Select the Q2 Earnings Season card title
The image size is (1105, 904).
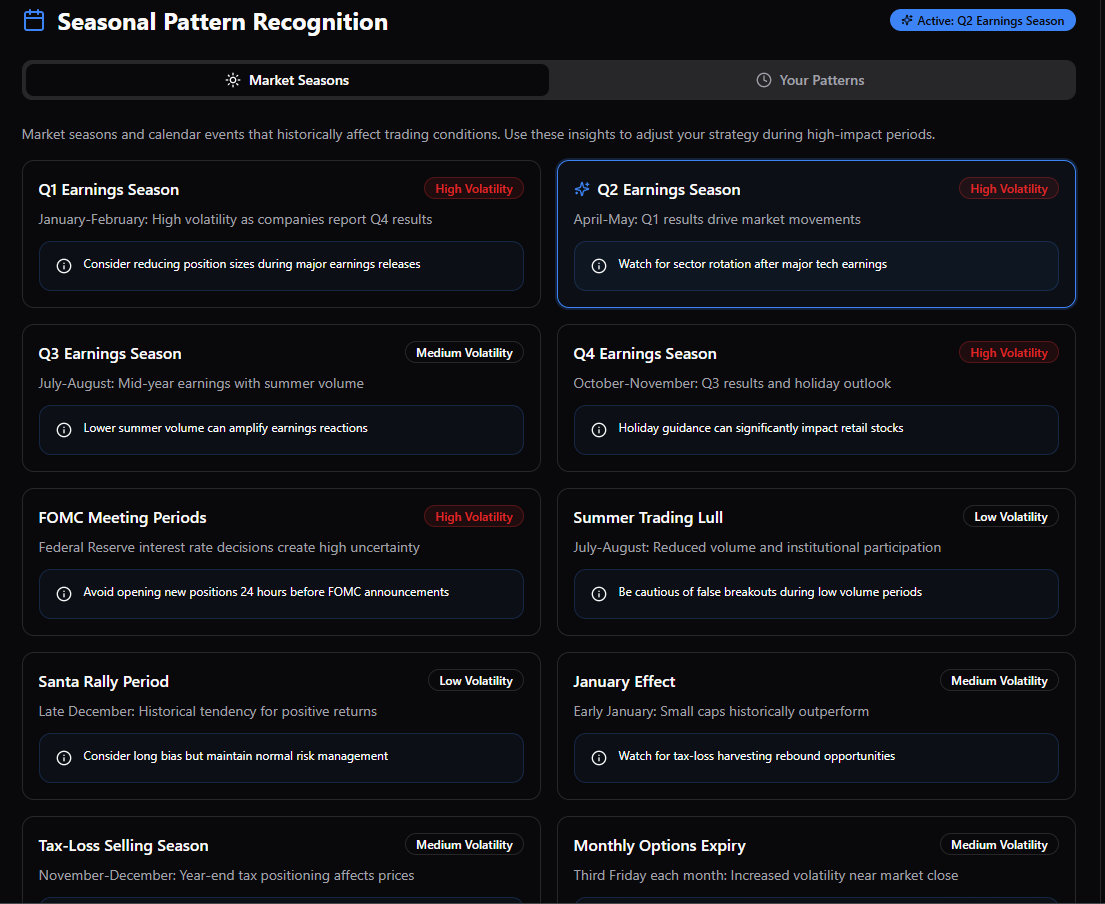point(669,190)
